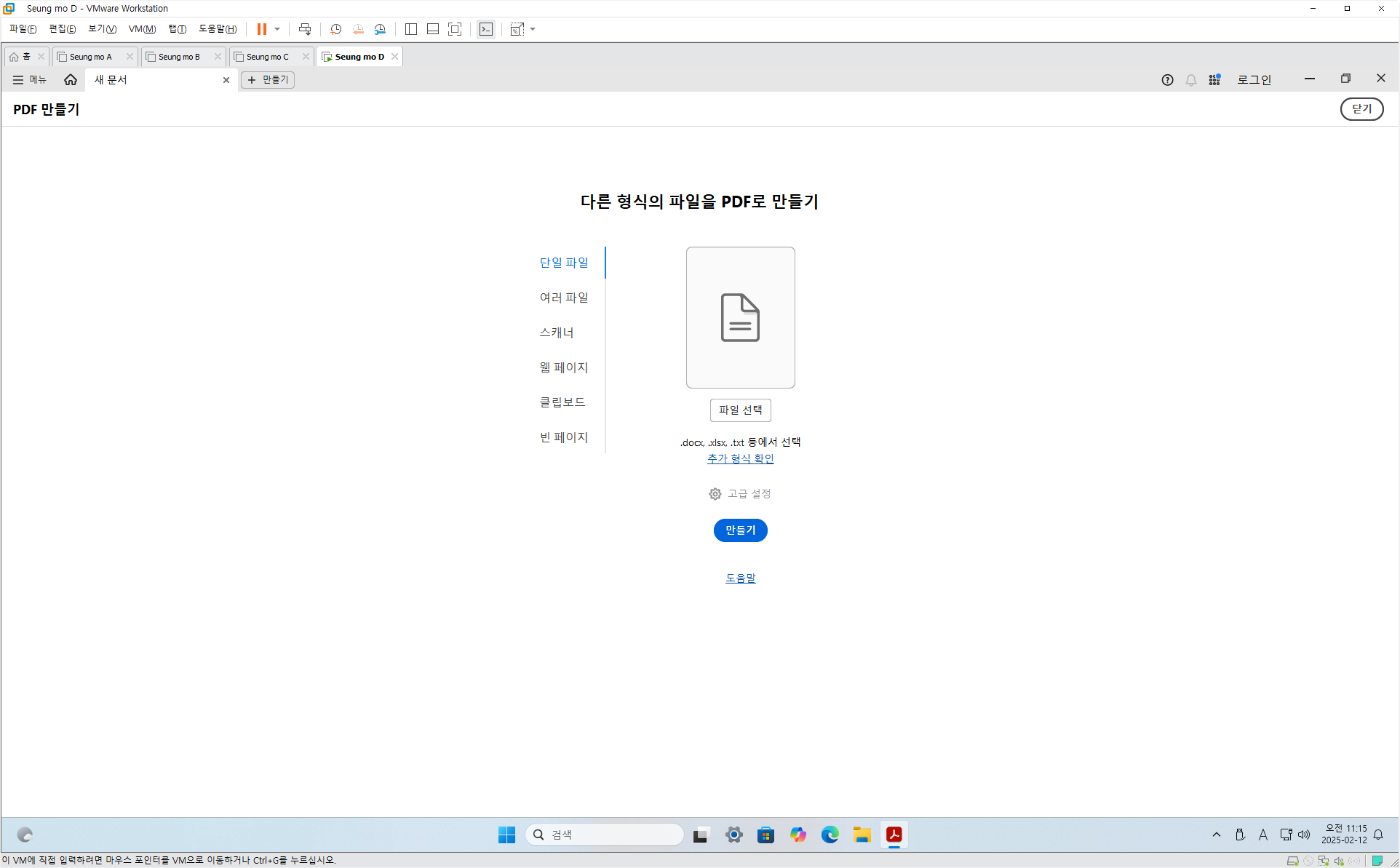Click the file drop zone thumbnail
The width and height of the screenshot is (1400, 868).
point(740,317)
